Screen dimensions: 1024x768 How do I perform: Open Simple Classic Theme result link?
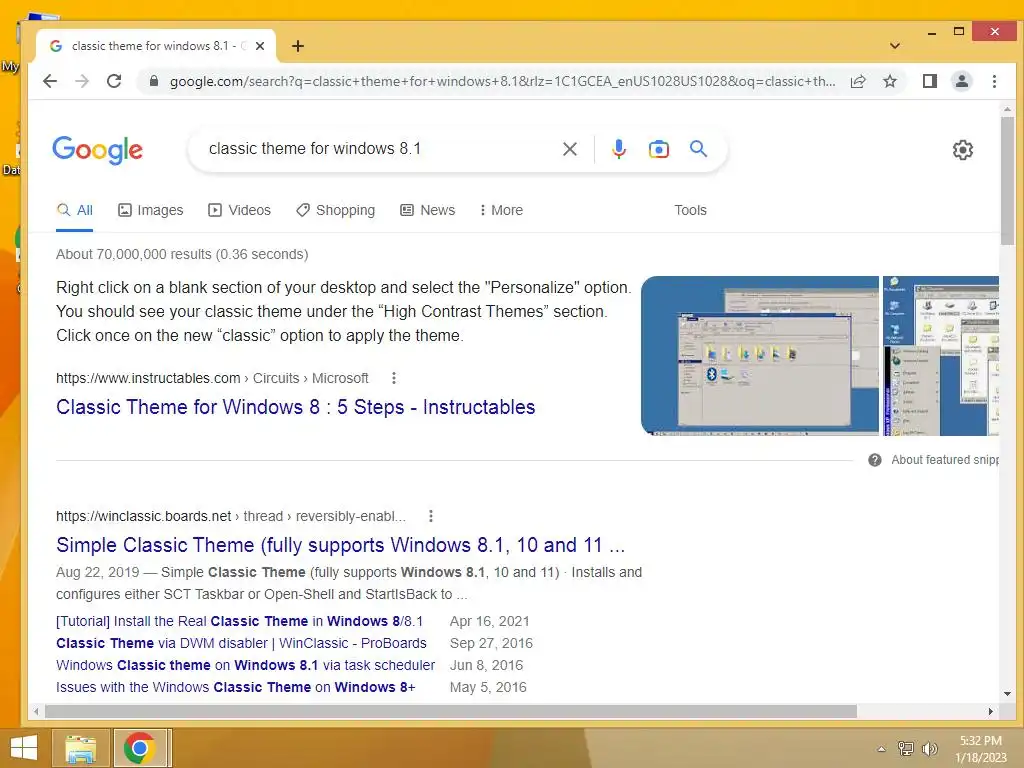(340, 545)
